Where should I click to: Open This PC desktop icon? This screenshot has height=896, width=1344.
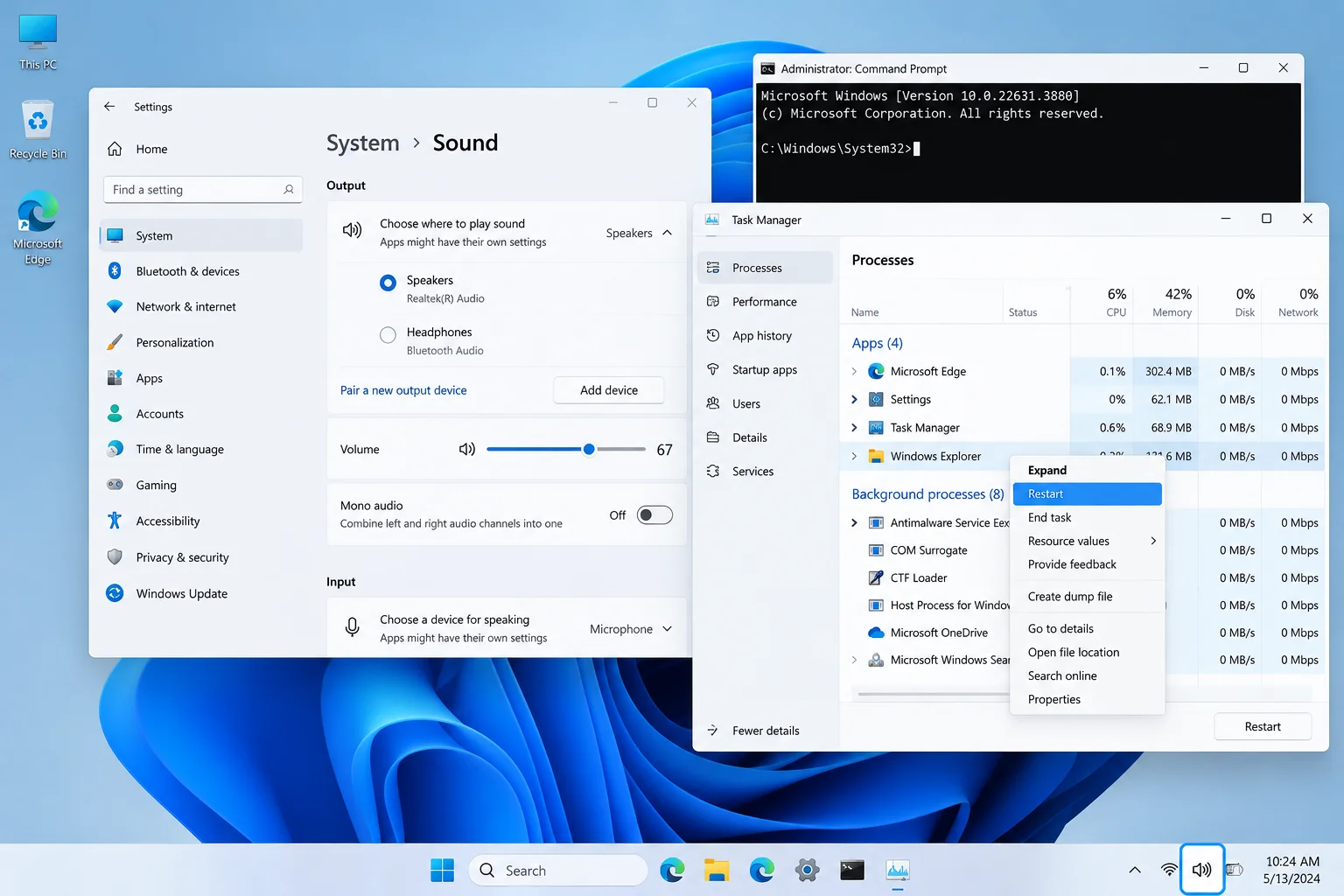pos(38,42)
